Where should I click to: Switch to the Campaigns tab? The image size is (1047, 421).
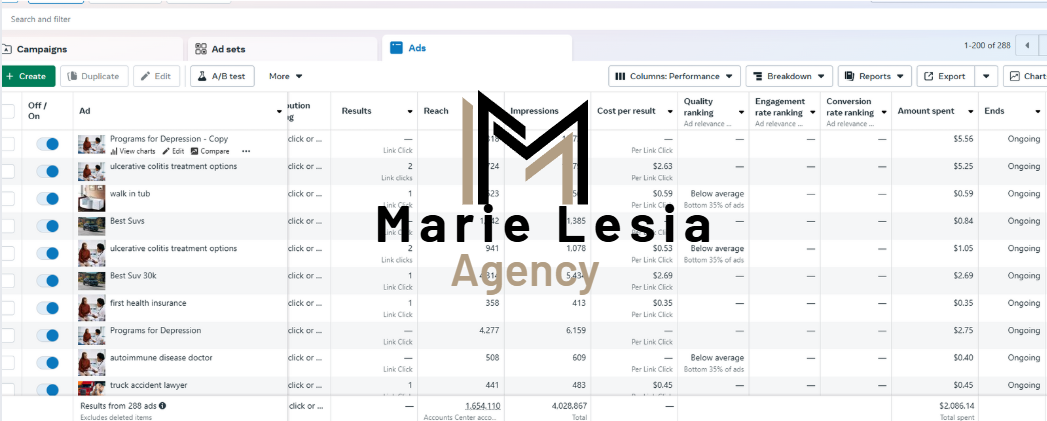pyautogui.click(x=91, y=49)
